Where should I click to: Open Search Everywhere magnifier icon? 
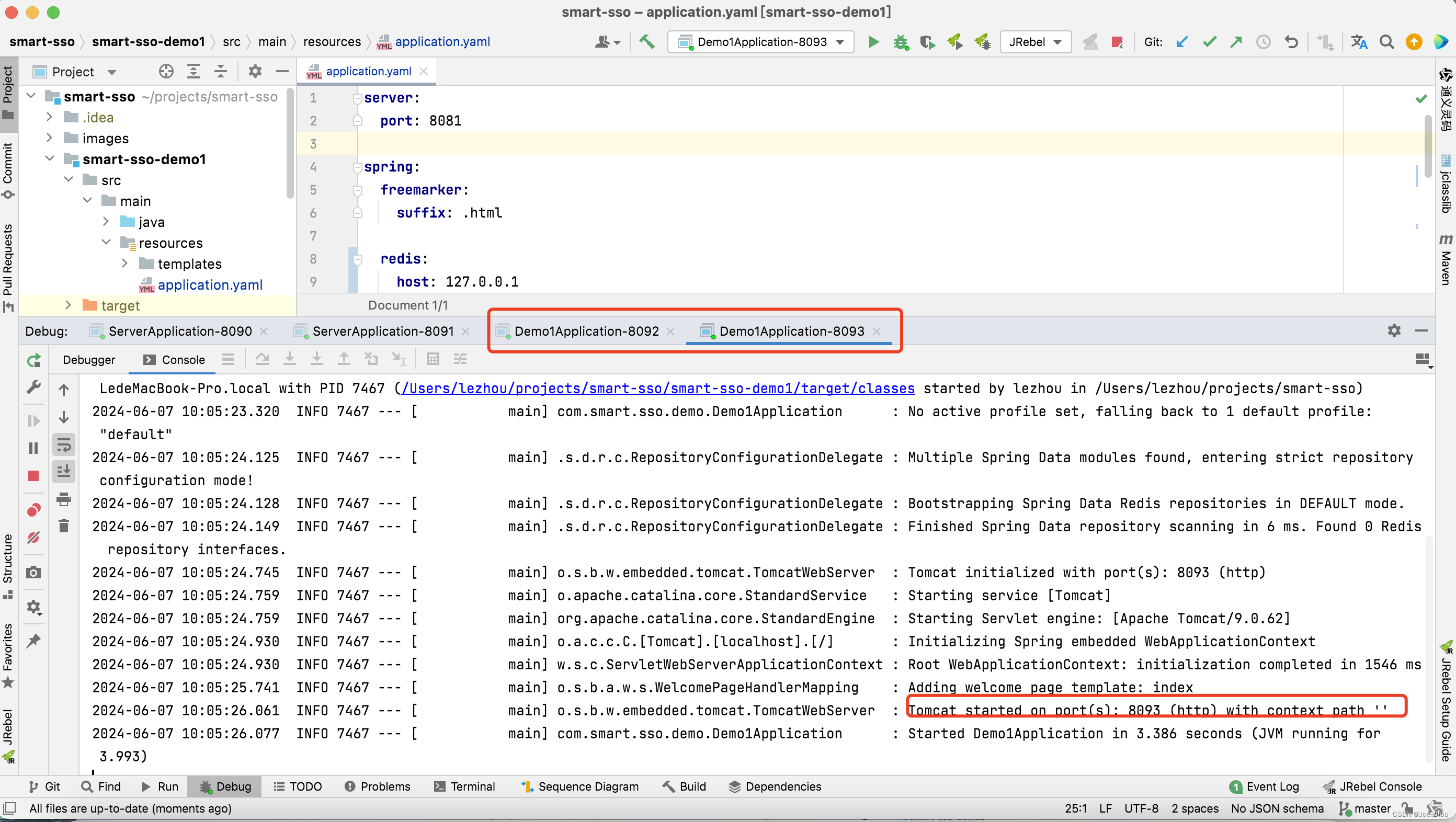(1386, 42)
